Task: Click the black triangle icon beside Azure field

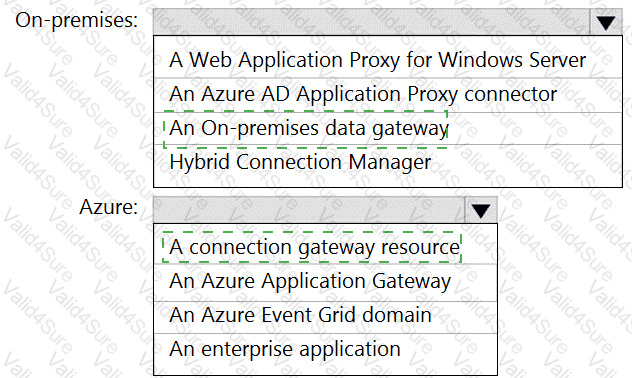Action: point(480,211)
